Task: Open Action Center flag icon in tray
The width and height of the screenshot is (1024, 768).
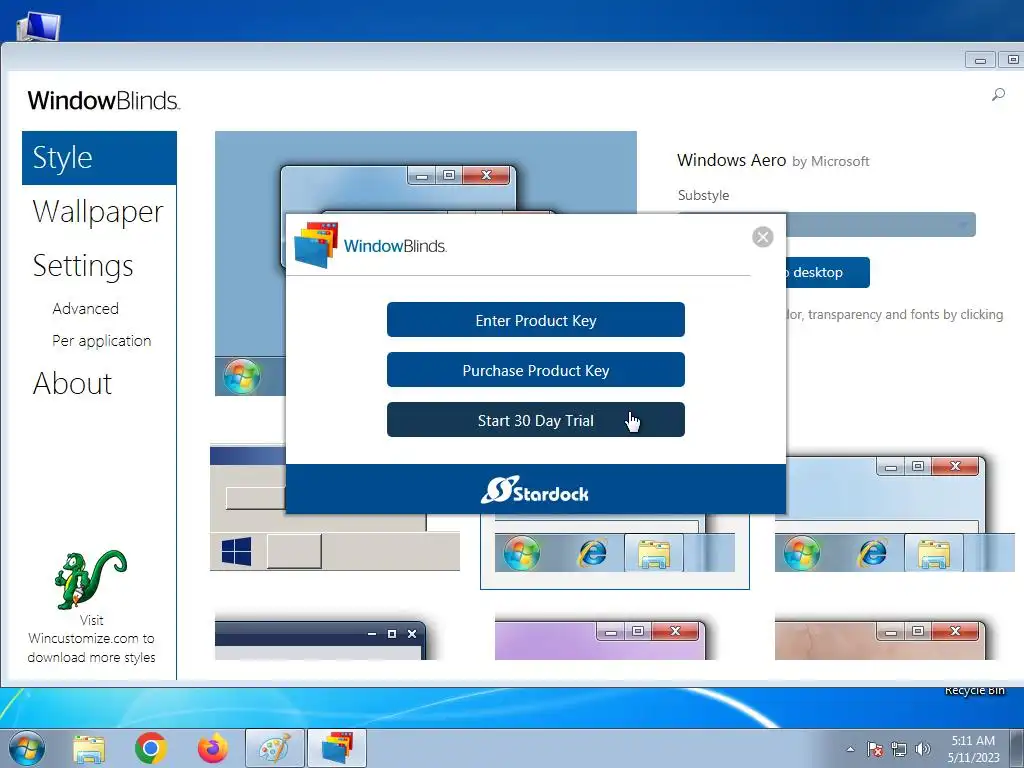Action: pos(875,749)
